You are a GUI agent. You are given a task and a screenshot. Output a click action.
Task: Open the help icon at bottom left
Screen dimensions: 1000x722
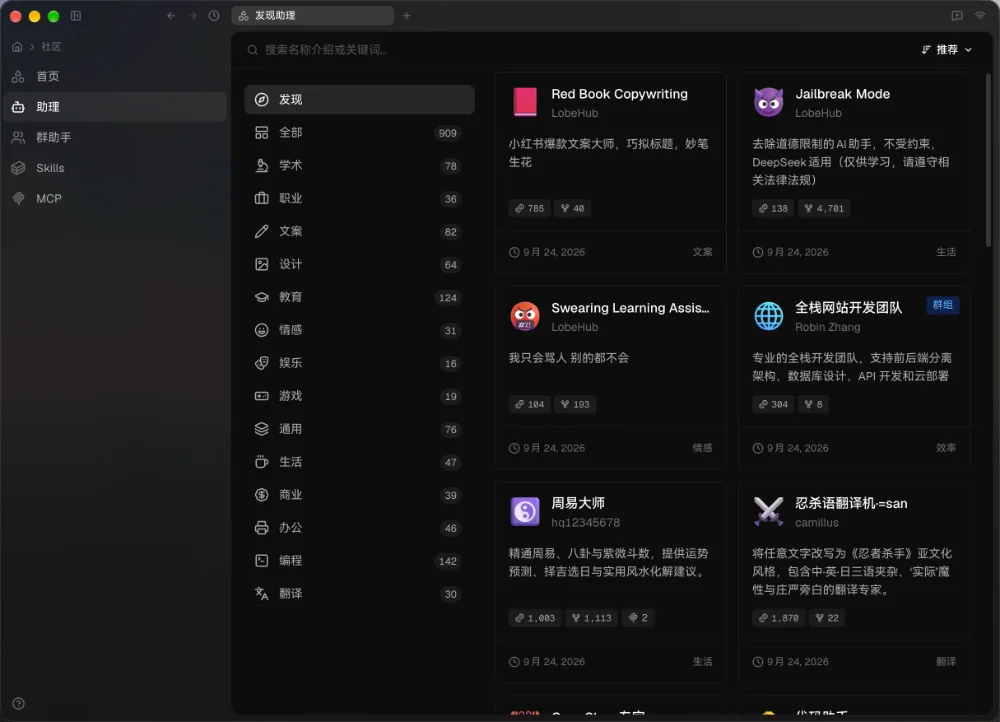(18, 704)
